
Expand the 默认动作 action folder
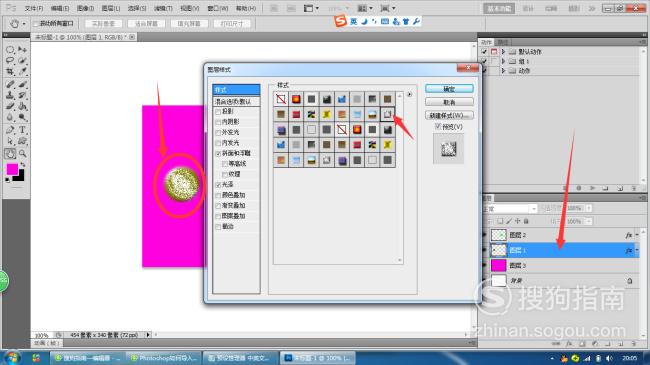coord(503,52)
